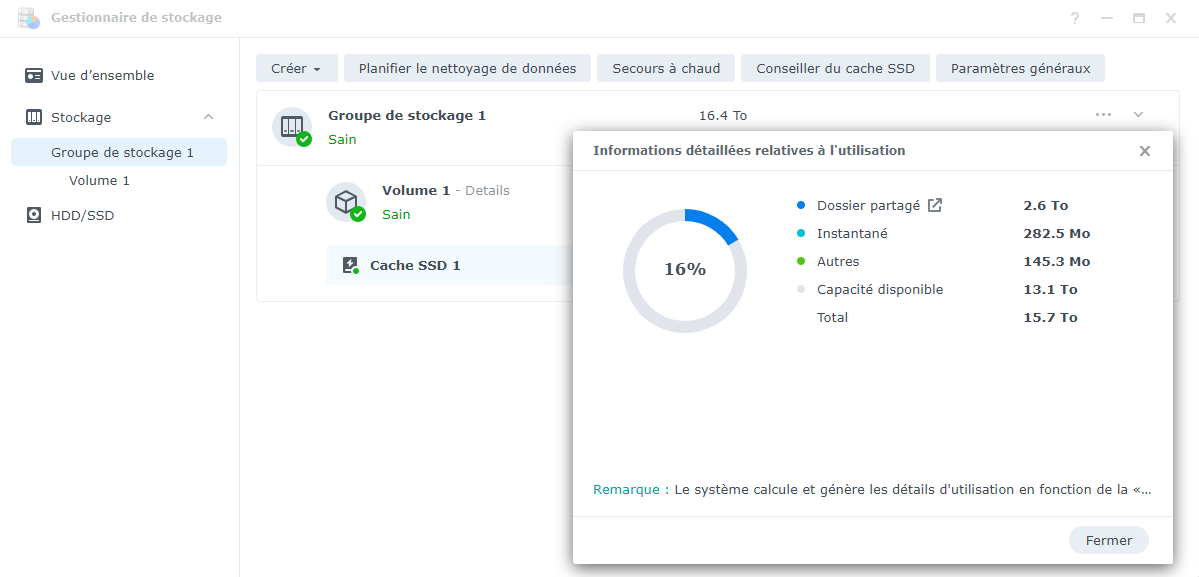Screen dimensions: 1199x577
Task: Click the Volume 1 cube icon
Action: coord(346,202)
